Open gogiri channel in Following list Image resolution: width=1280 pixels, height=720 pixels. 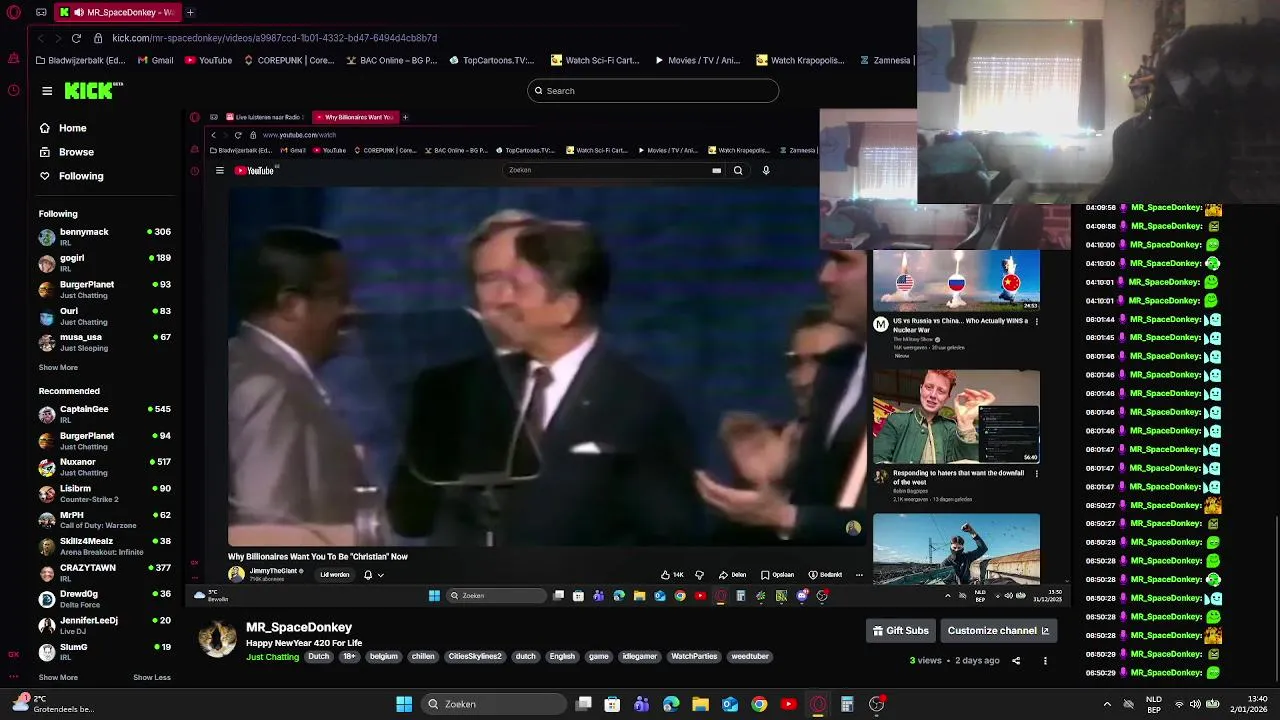coord(105,263)
